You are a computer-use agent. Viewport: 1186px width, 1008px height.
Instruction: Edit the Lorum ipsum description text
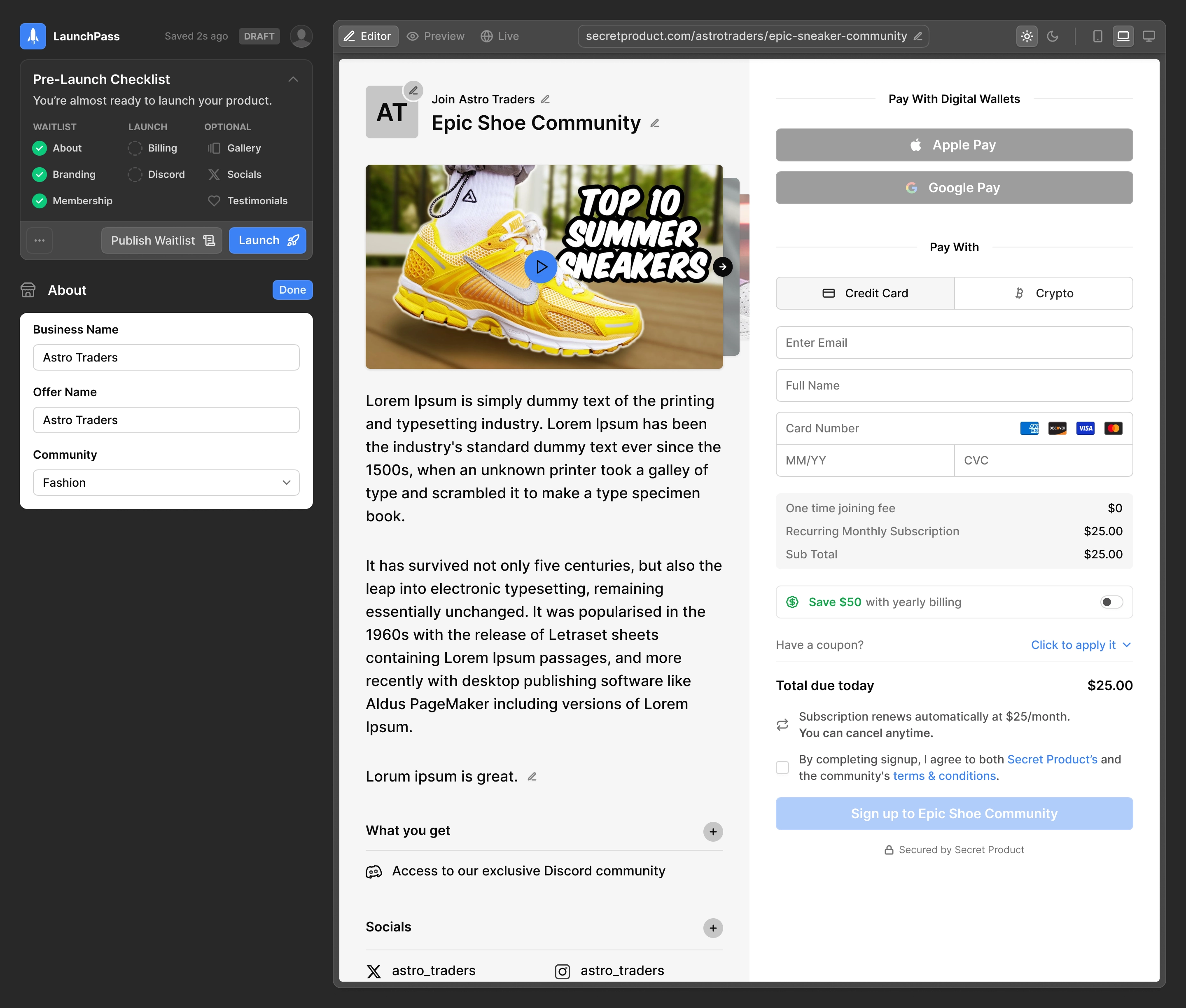coord(532,777)
